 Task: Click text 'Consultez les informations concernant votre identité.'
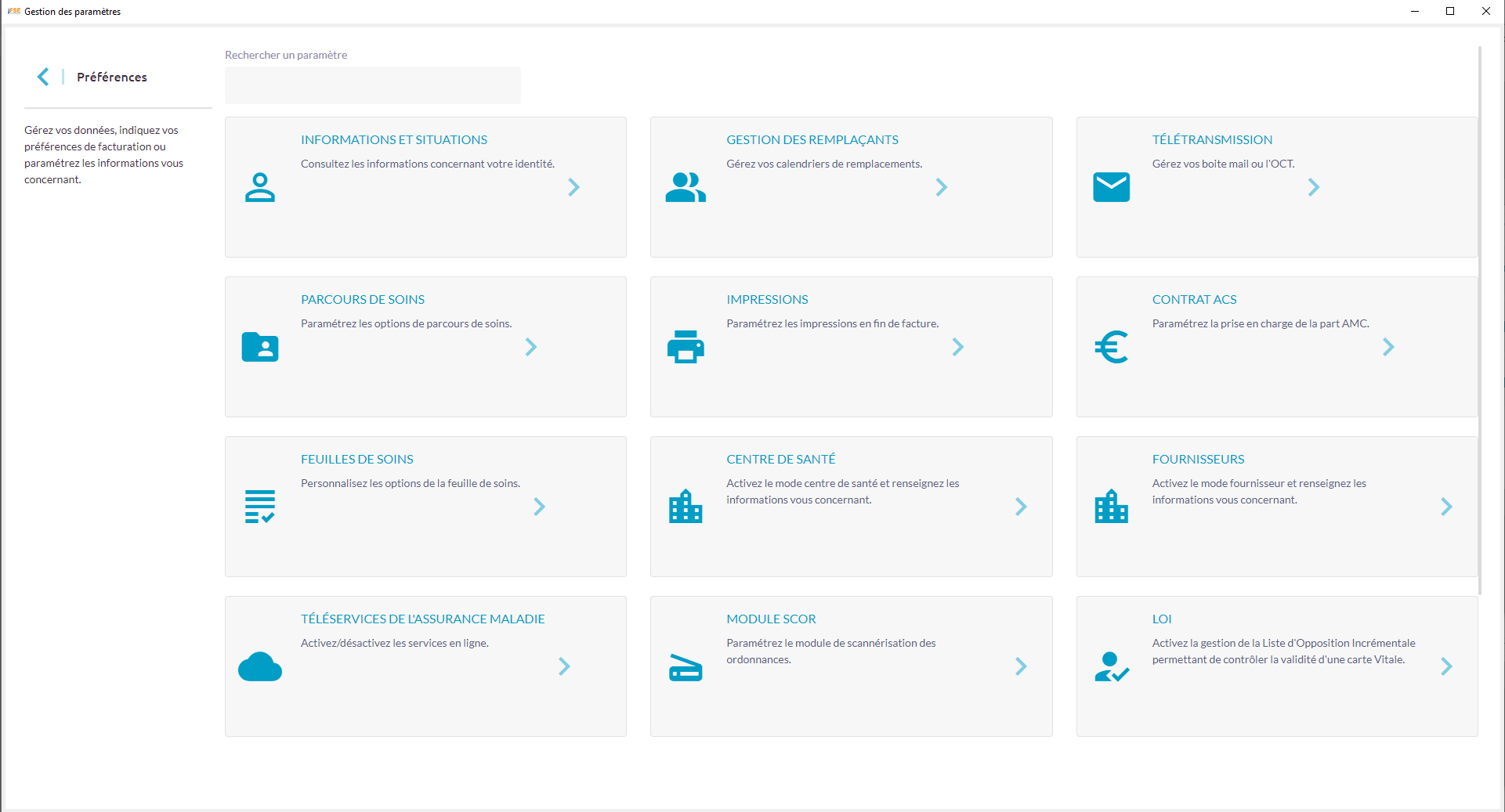click(428, 164)
